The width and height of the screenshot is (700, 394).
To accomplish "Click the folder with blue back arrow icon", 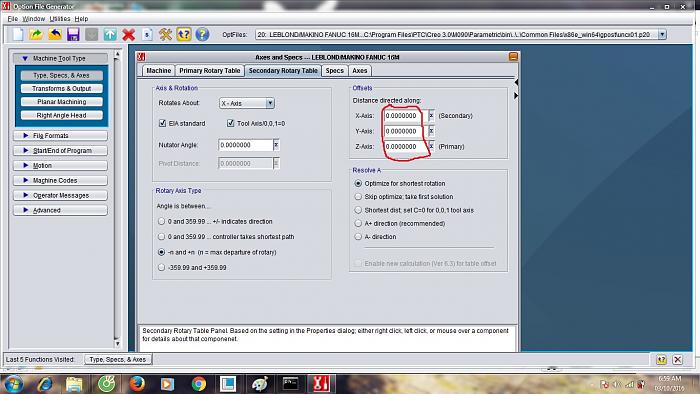I will point(55,34).
